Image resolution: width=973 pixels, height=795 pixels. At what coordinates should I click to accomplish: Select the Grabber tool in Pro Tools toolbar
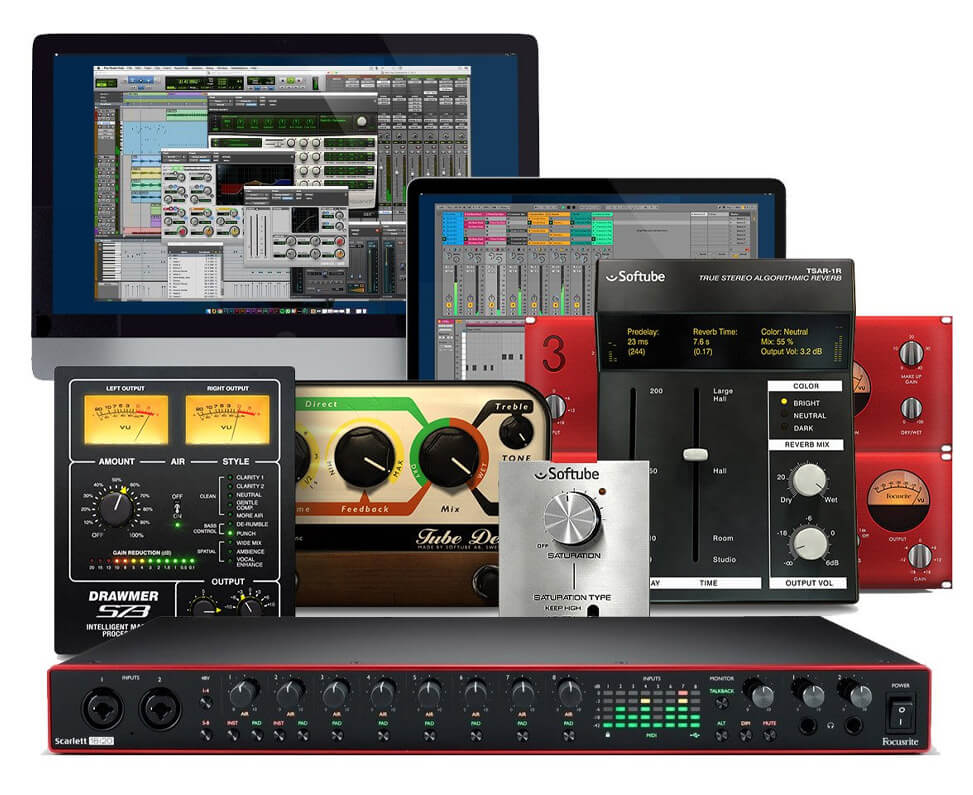click(144, 81)
